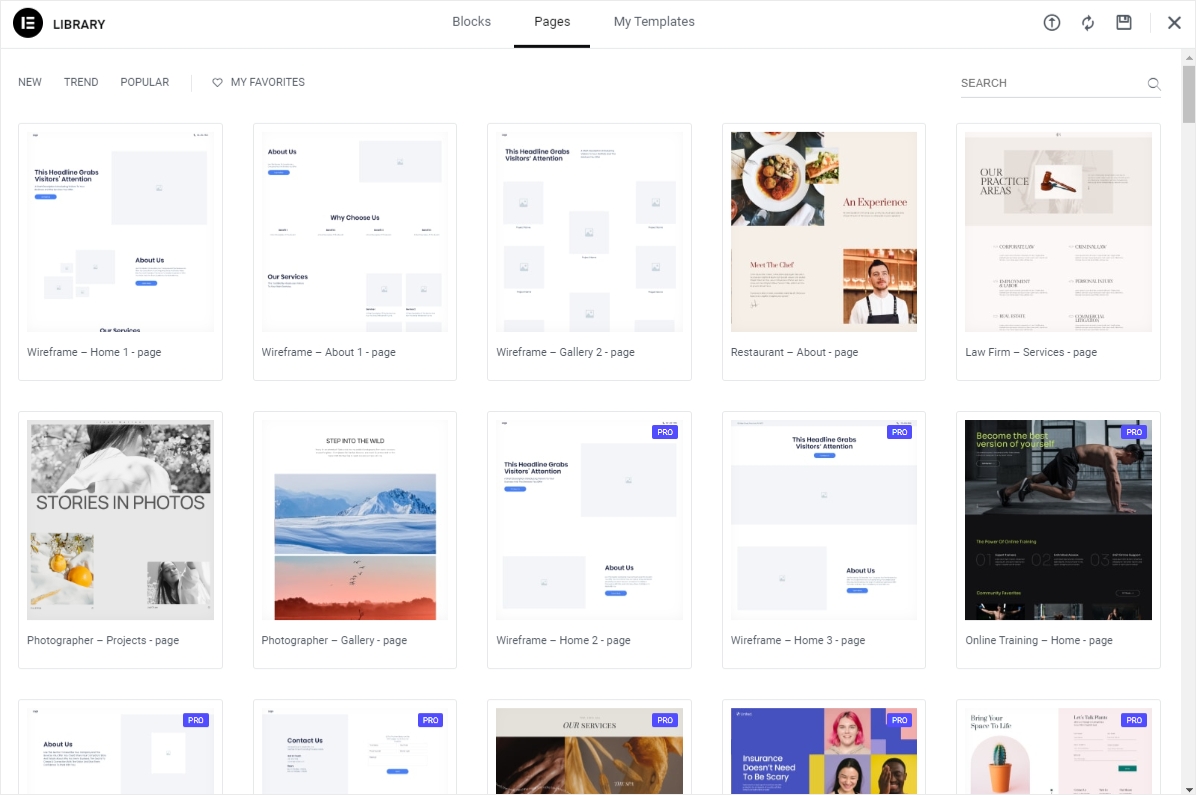Click the scrollbar up arrow

[x=1188, y=57]
